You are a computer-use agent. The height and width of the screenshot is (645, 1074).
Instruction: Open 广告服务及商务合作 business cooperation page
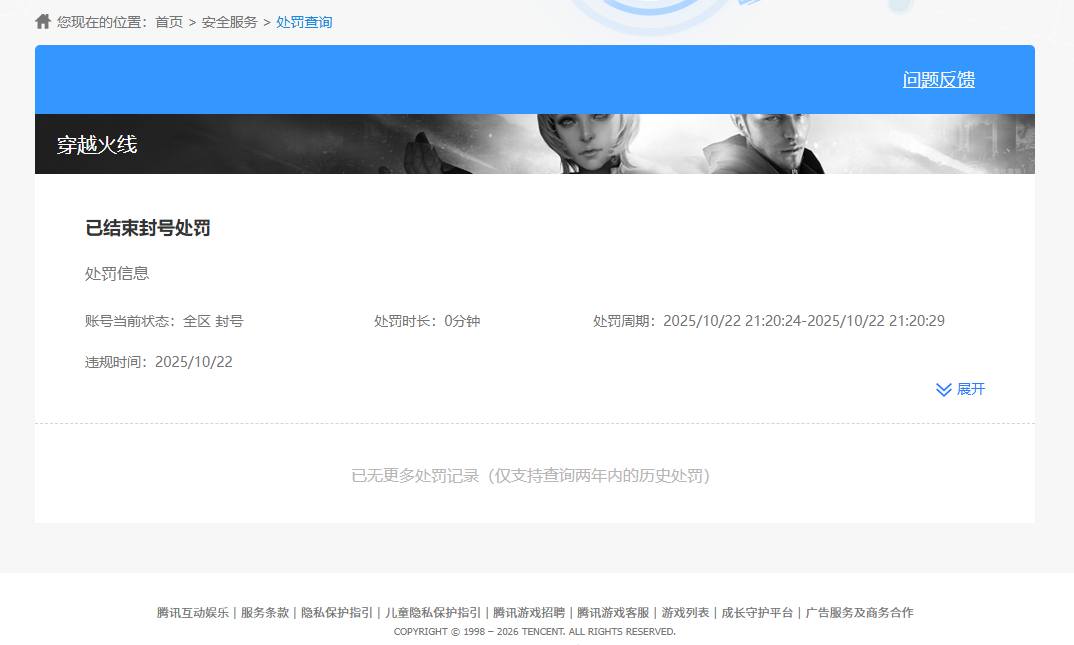(x=861, y=612)
